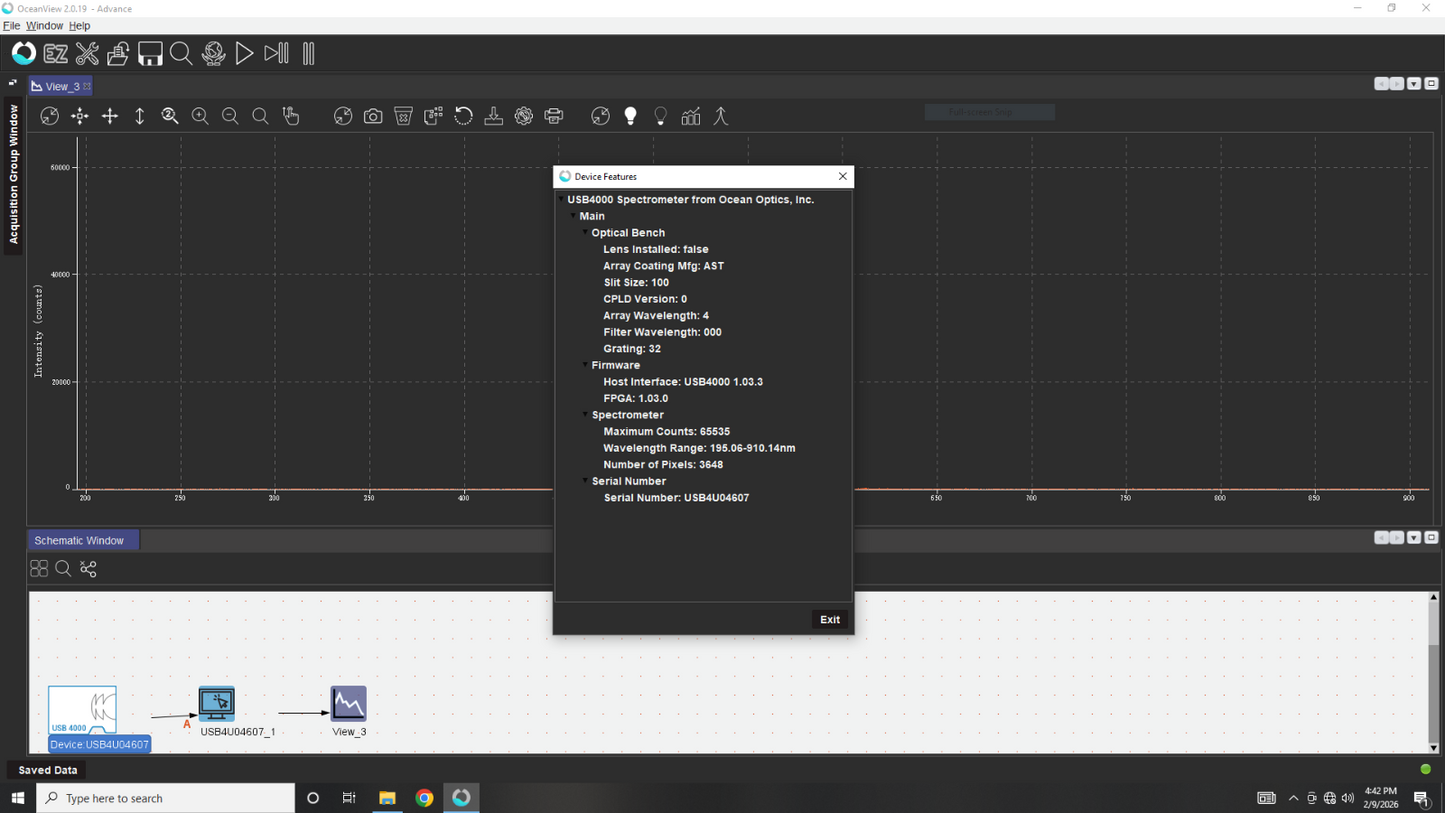Click the download tray save icon
The width and height of the screenshot is (1445, 813).
[494, 116]
